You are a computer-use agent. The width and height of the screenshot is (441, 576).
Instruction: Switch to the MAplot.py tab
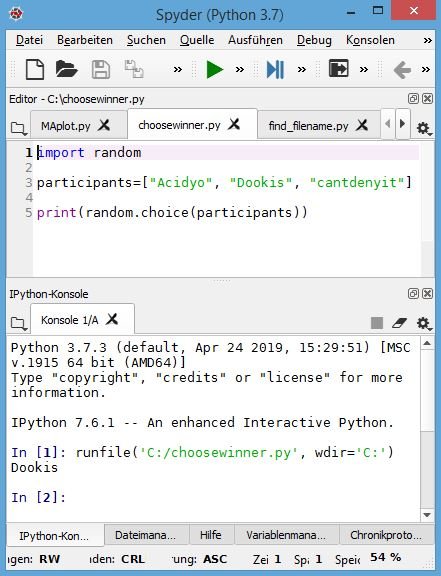pos(65,126)
